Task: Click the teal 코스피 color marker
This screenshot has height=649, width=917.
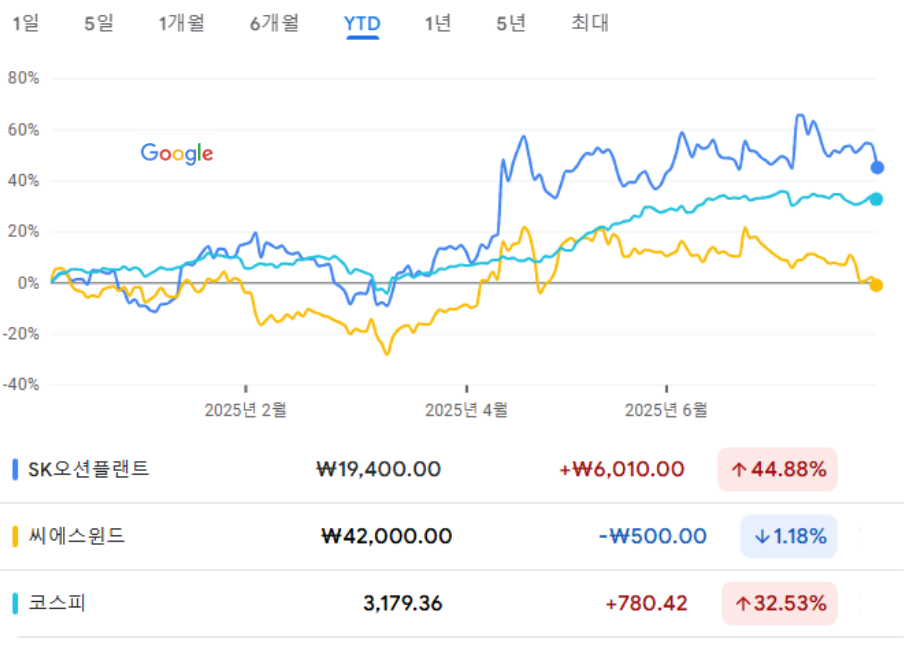Action: click(x=15, y=603)
